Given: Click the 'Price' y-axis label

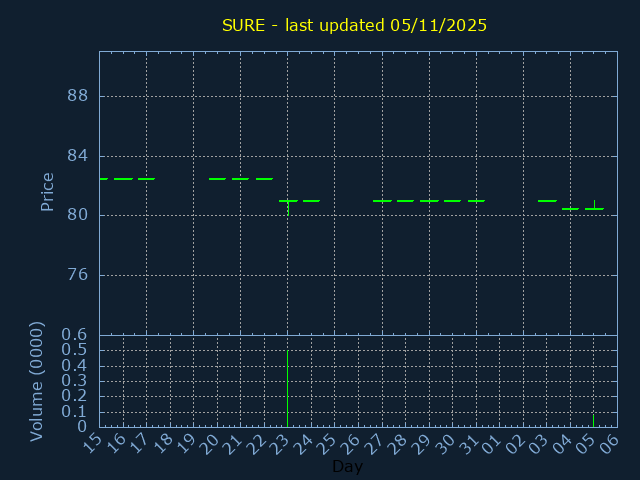Looking at the screenshot, I should (47, 191).
